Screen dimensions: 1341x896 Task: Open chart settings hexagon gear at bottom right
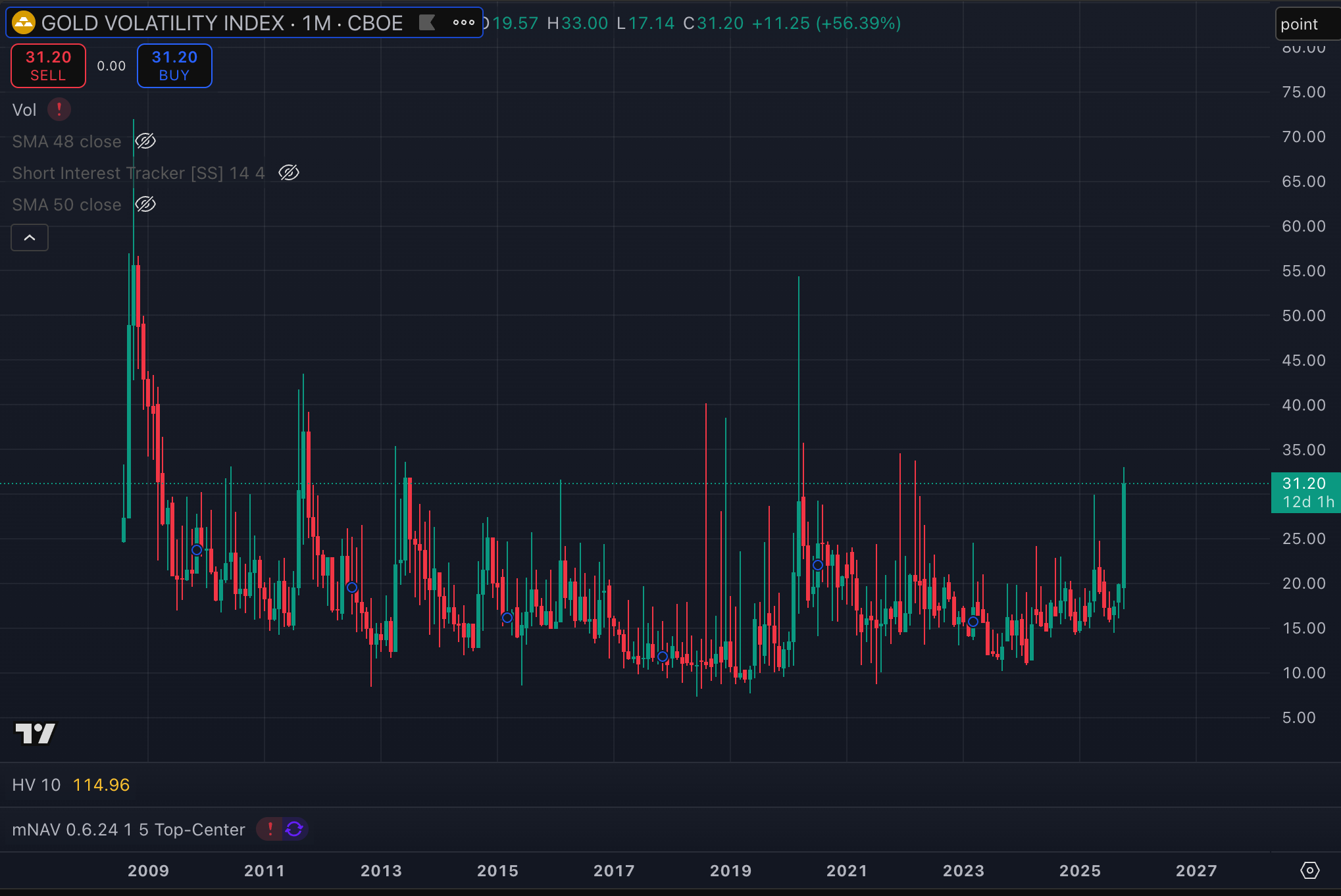[1309, 870]
